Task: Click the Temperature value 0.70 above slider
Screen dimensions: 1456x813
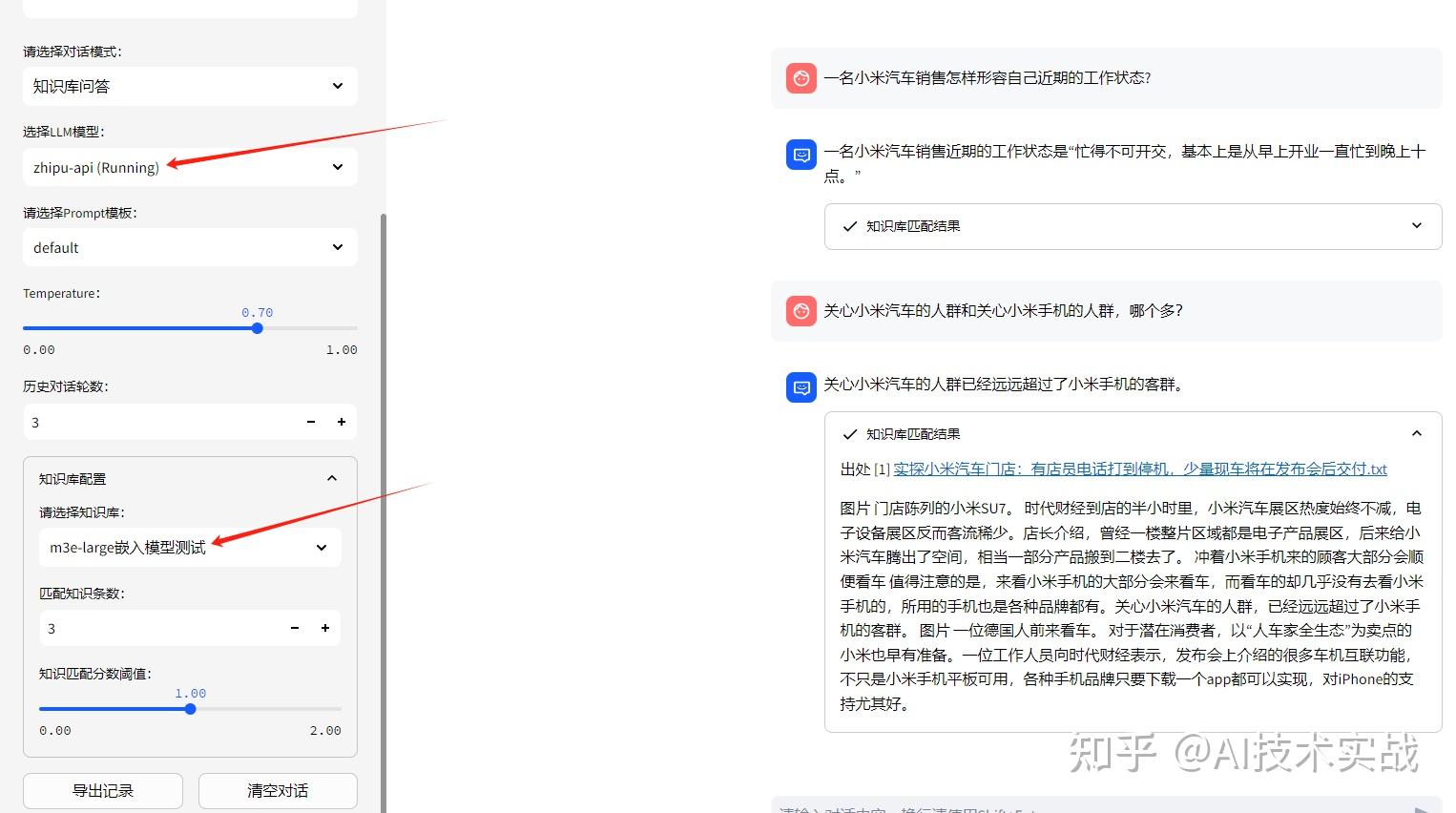Action: click(258, 312)
